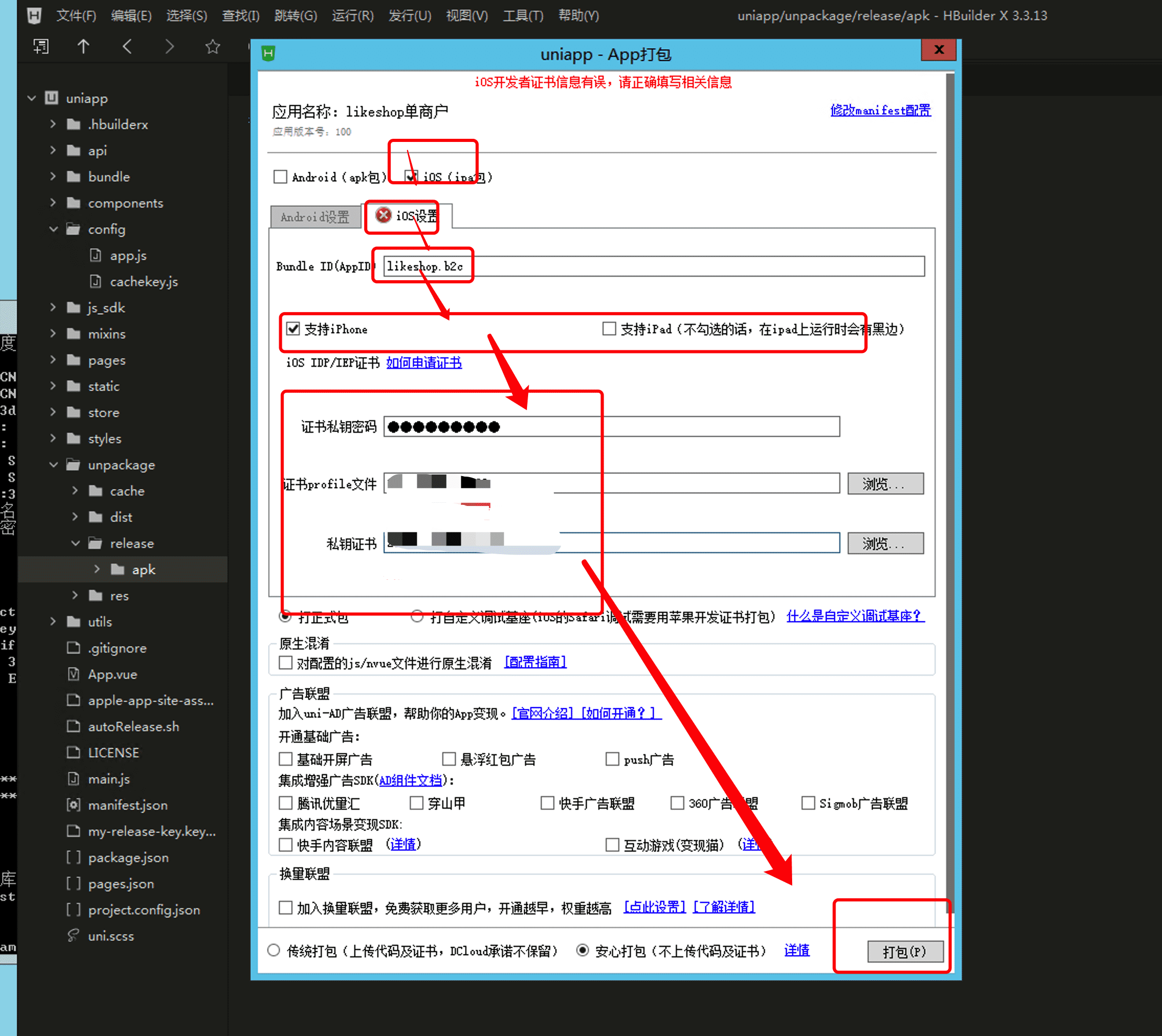Image resolution: width=1162 pixels, height=1036 pixels.
Task: Enable 加入换量联盟 checkbox
Action: pos(285,907)
